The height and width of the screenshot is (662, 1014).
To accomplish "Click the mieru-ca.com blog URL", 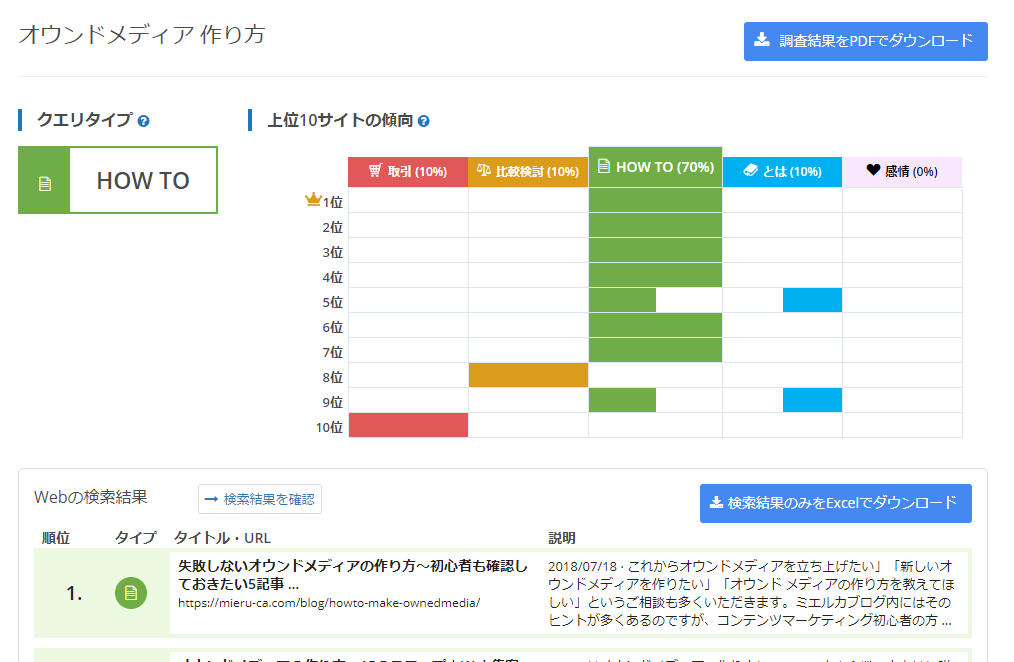I will (x=329, y=603).
